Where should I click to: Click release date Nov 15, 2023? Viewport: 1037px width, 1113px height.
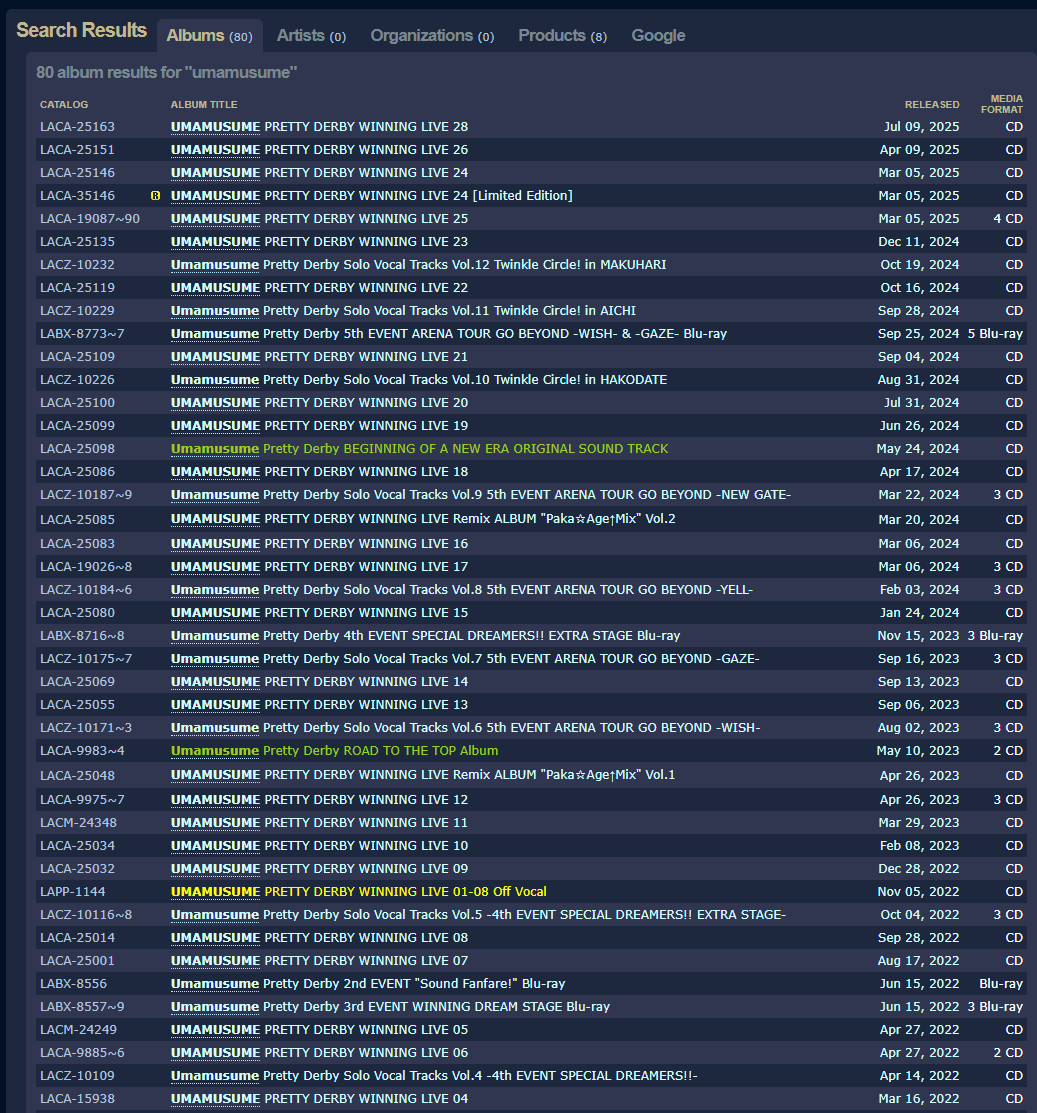[x=918, y=636]
